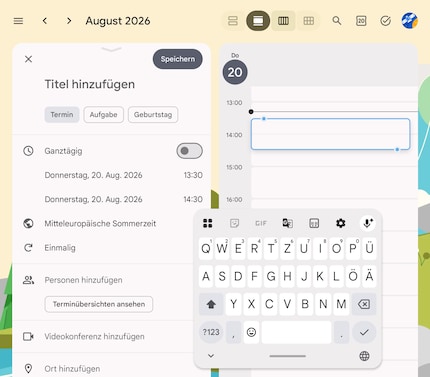Go to previous period arrow

pyautogui.click(x=45, y=21)
